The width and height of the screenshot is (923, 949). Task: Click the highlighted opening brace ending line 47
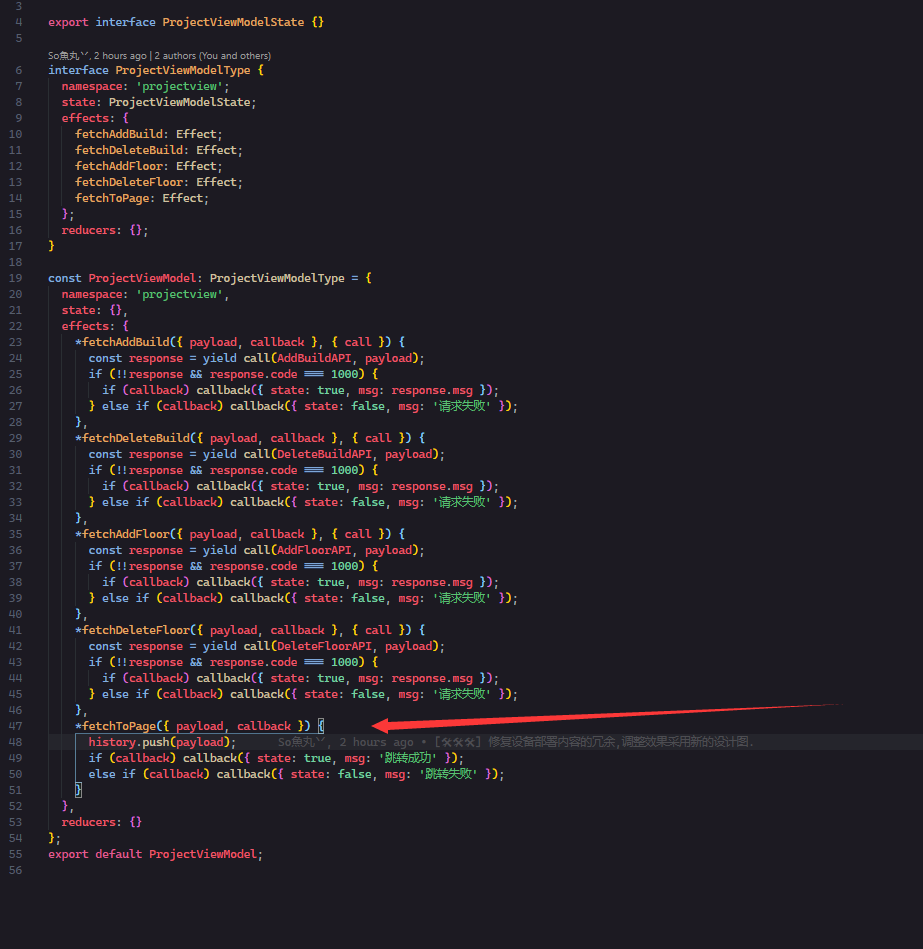pyautogui.click(x=321, y=726)
